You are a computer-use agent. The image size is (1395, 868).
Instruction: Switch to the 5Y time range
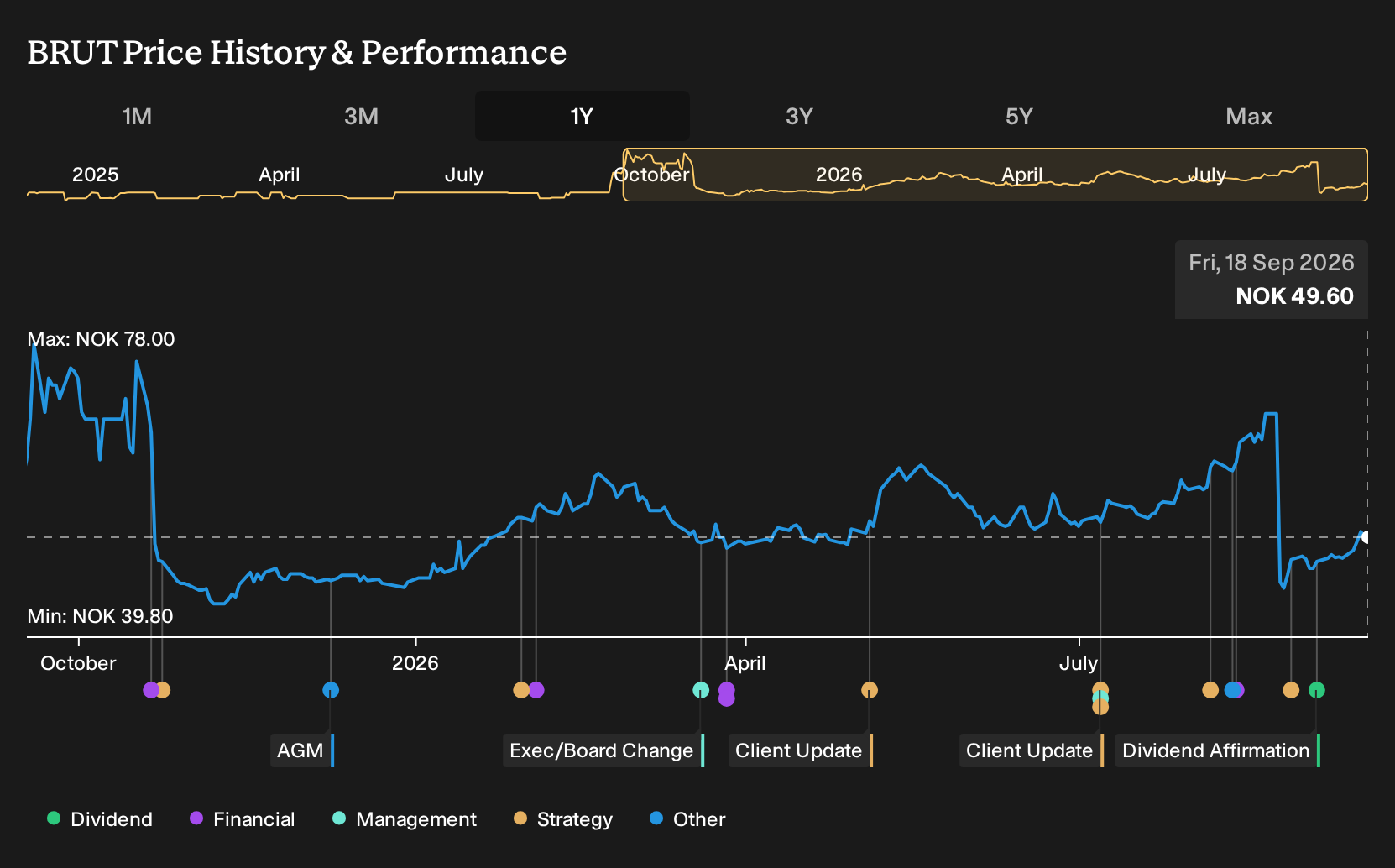(1019, 117)
